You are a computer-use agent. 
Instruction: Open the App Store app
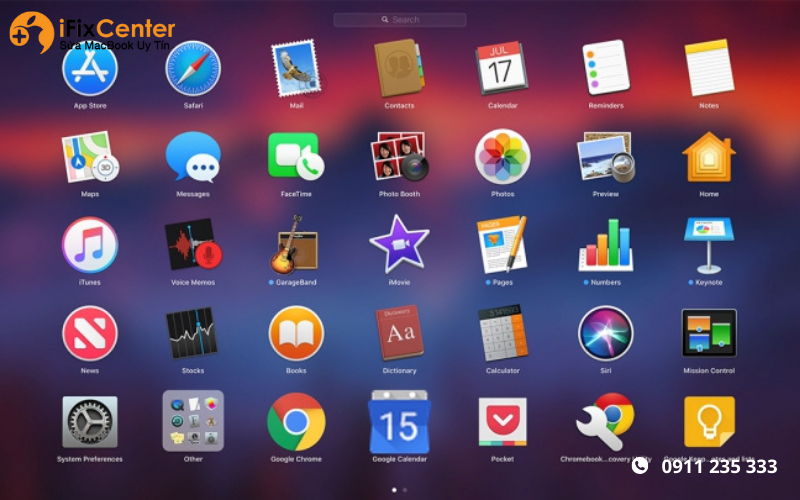tap(90, 68)
